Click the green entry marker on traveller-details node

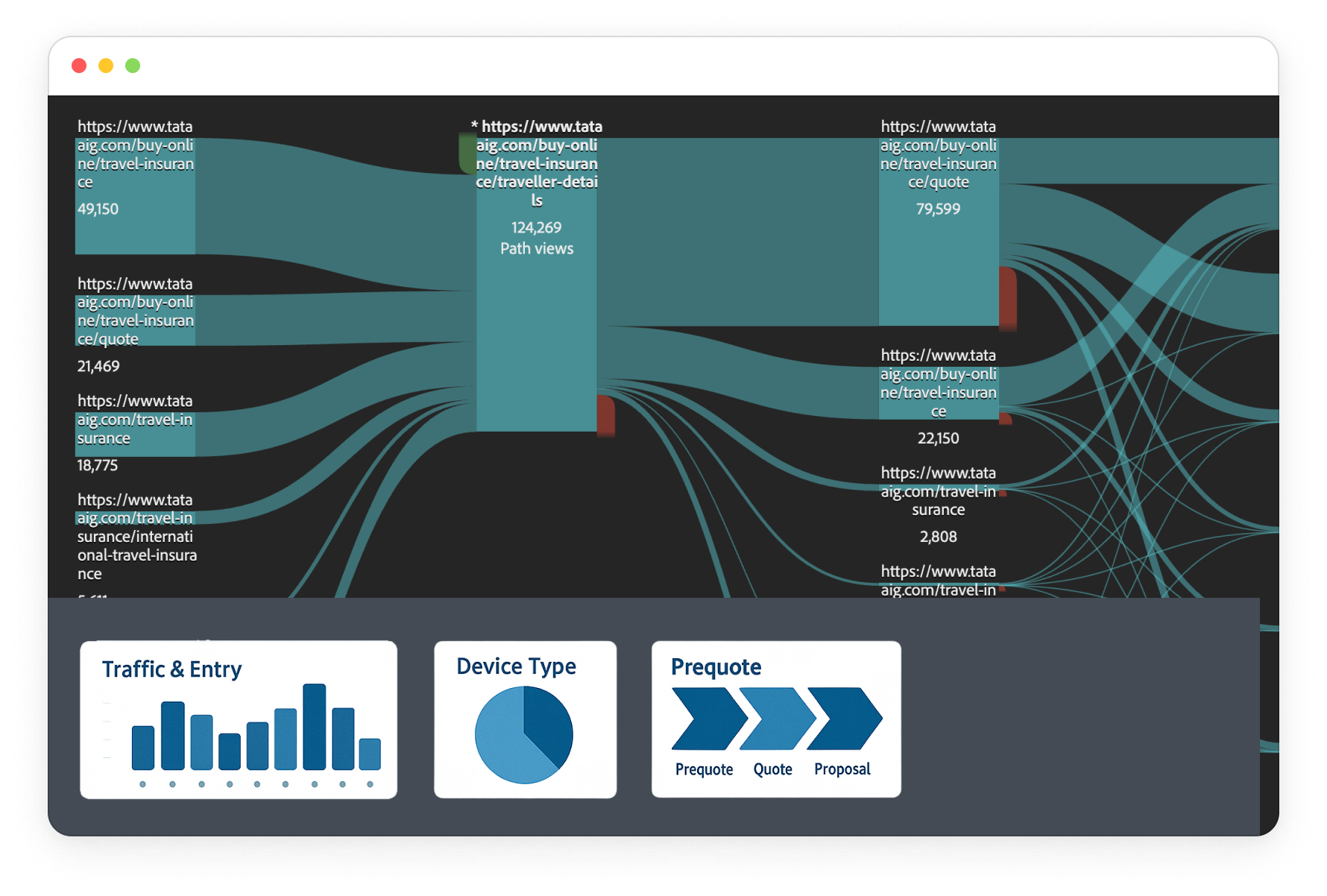coord(467,153)
